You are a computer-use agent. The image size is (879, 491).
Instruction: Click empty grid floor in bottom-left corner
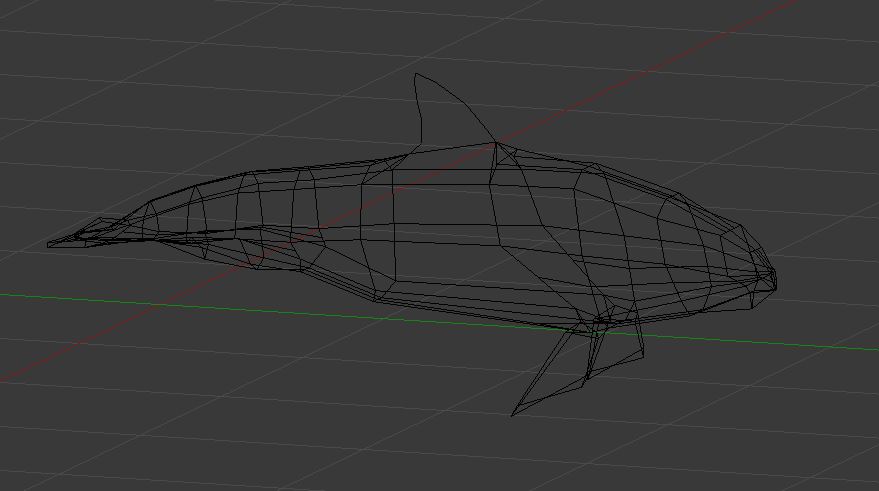[x=60, y=450]
